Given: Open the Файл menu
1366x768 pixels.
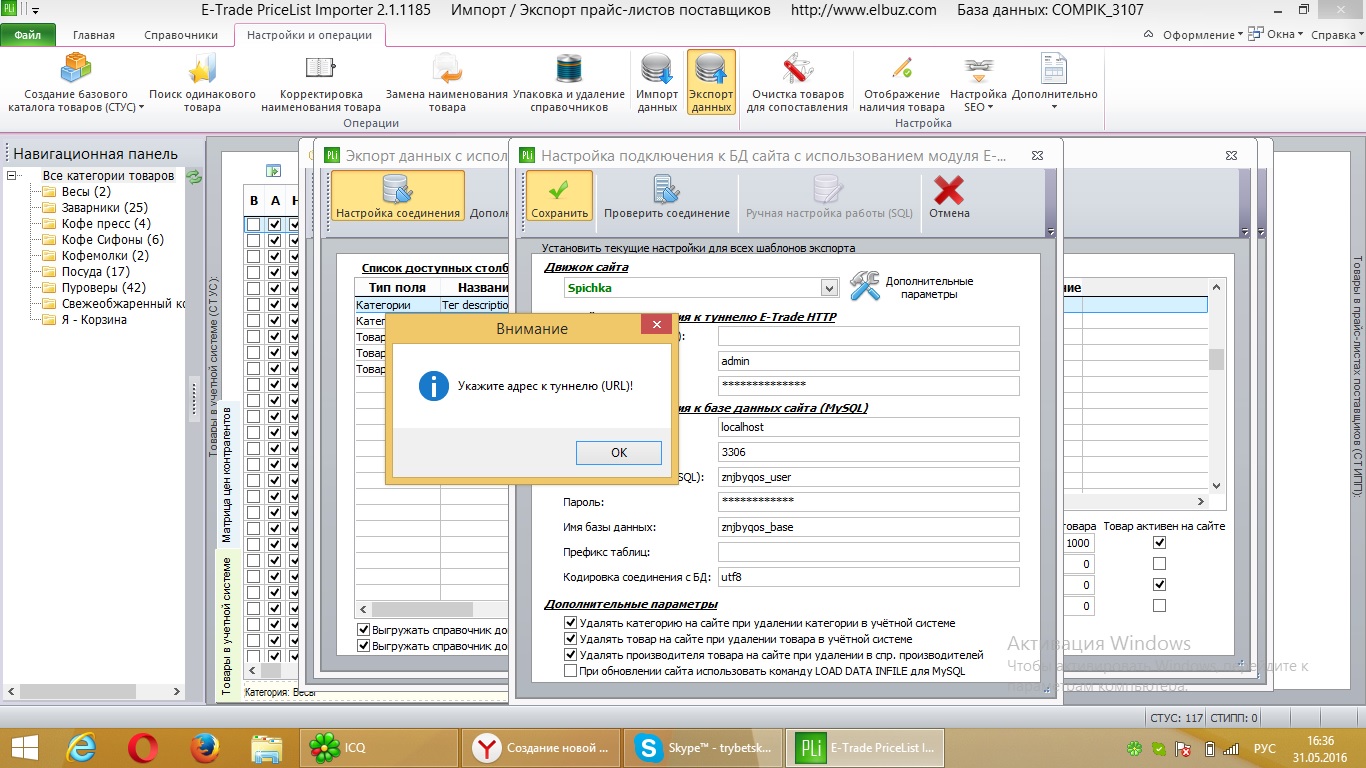Looking at the screenshot, I should coord(27,35).
